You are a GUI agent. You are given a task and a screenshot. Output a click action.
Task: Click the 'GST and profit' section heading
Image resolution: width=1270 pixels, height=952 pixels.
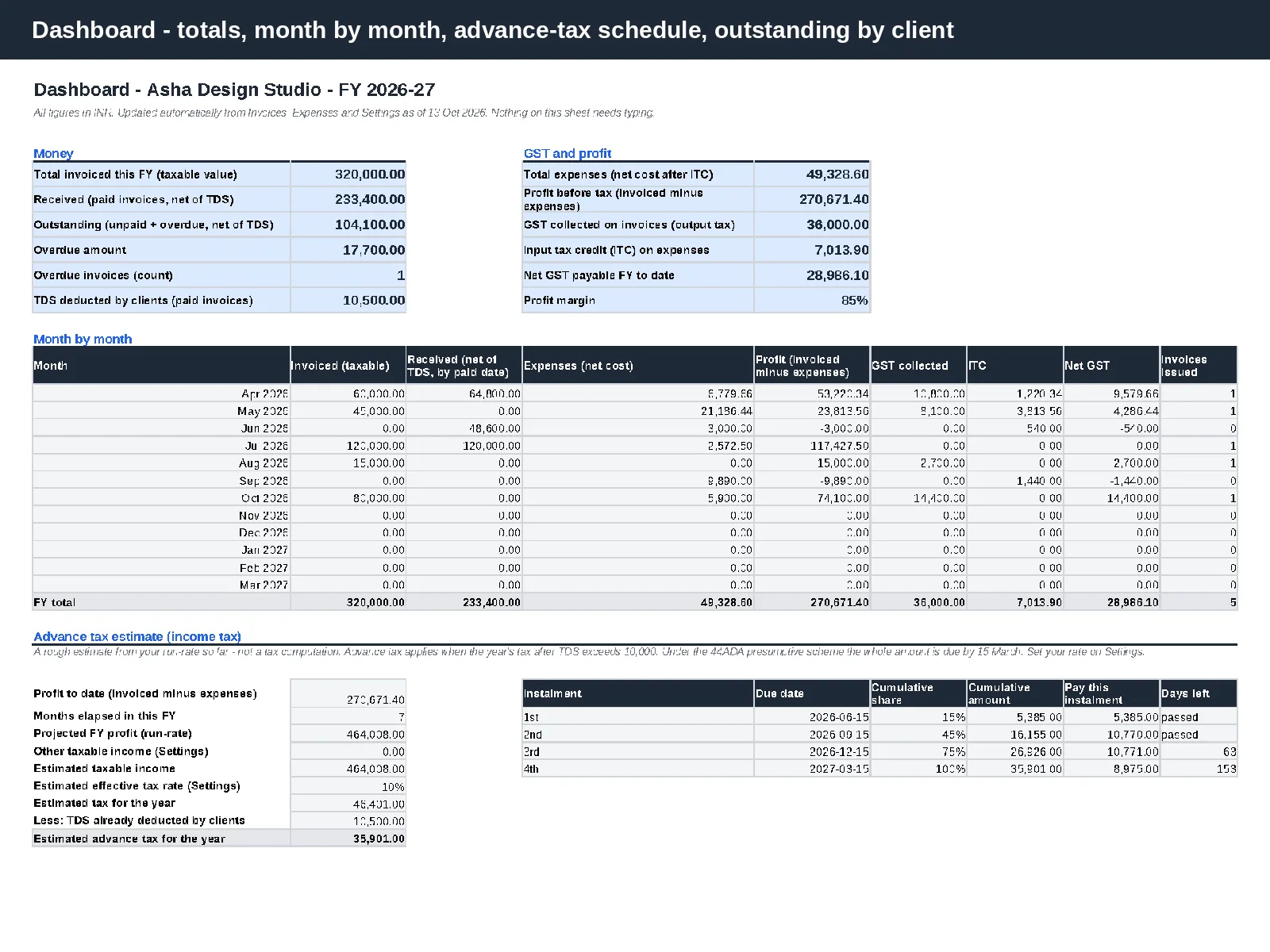(568, 154)
